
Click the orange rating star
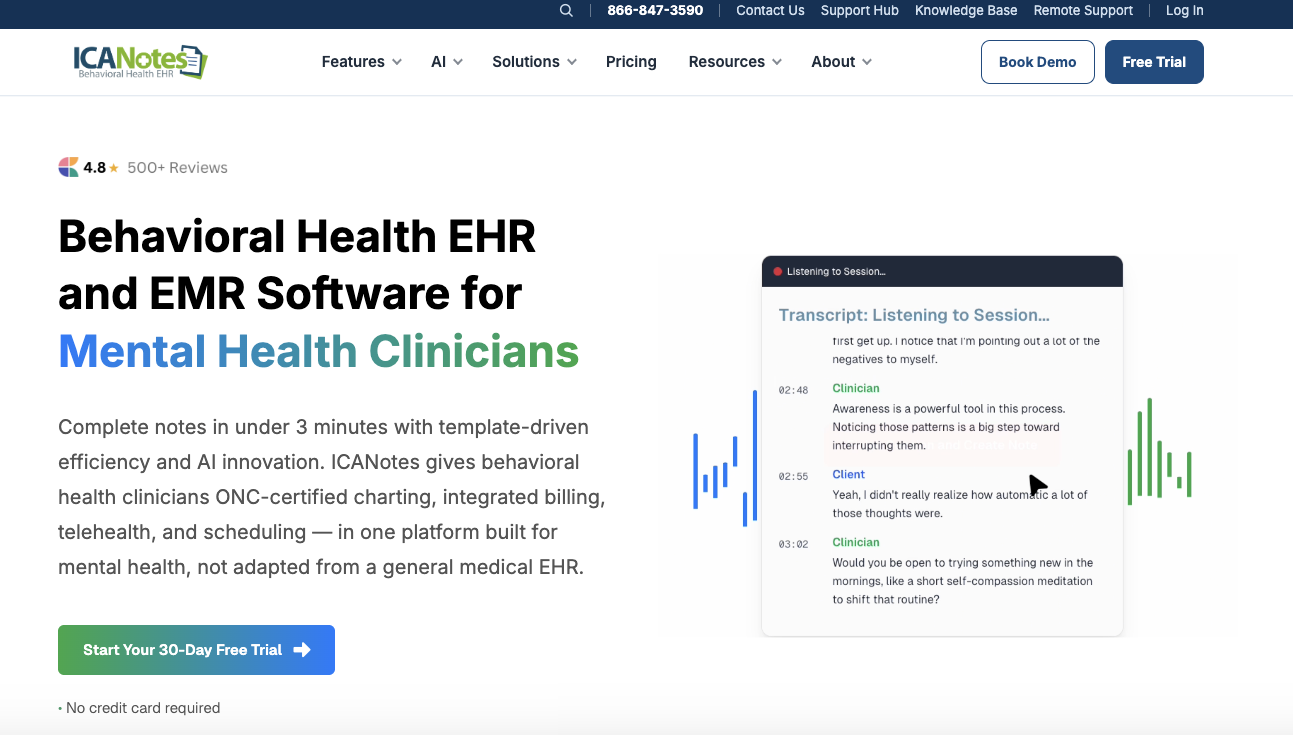click(x=114, y=168)
